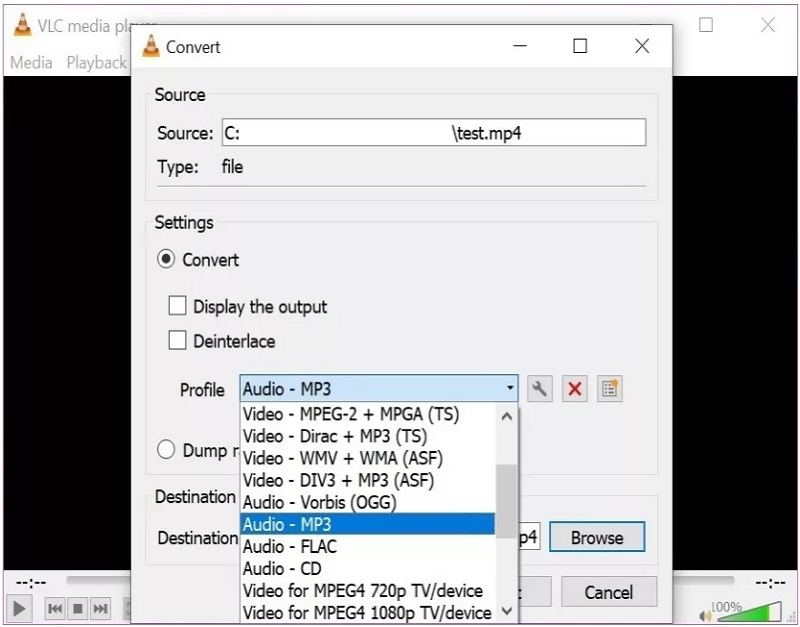
Task: Click the profile list scrollbar thumb
Action: click(x=506, y=500)
